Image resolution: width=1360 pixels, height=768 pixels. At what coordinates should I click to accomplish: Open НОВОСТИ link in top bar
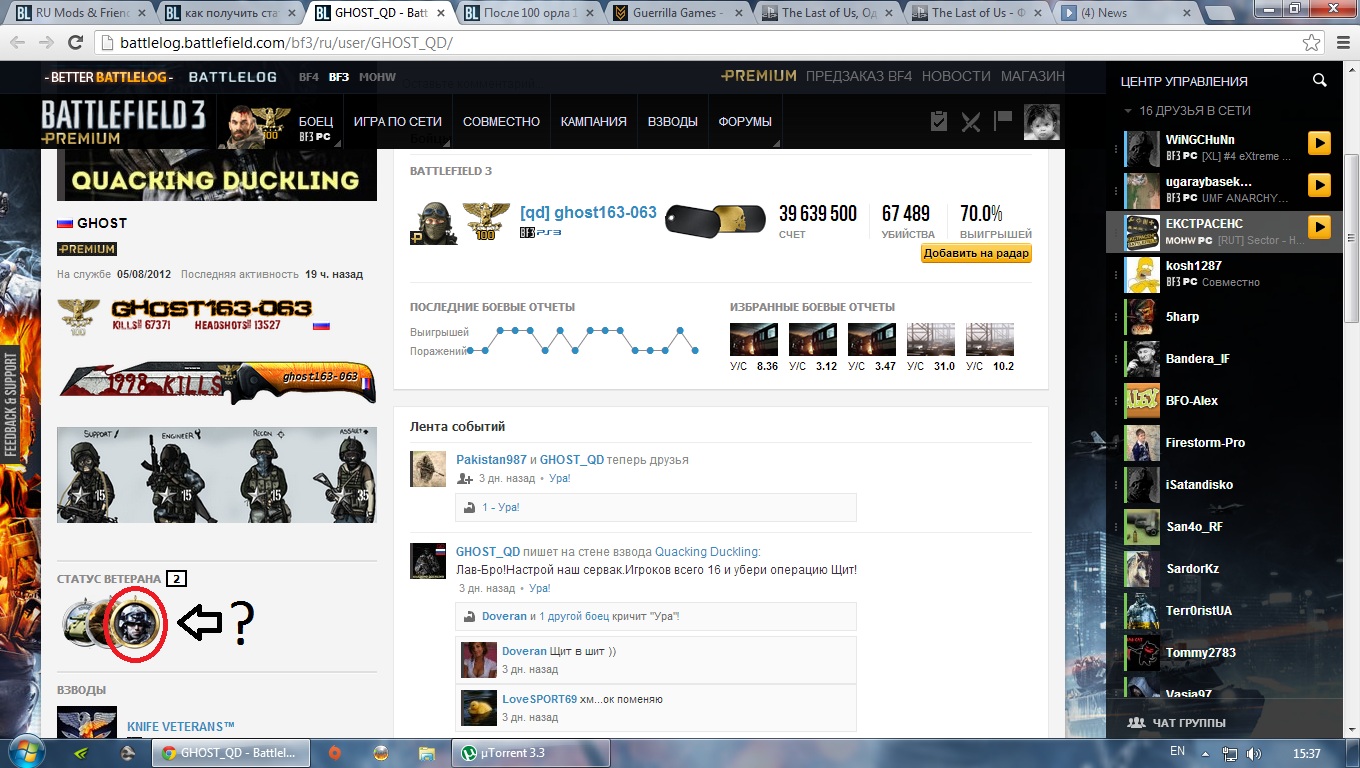(957, 76)
